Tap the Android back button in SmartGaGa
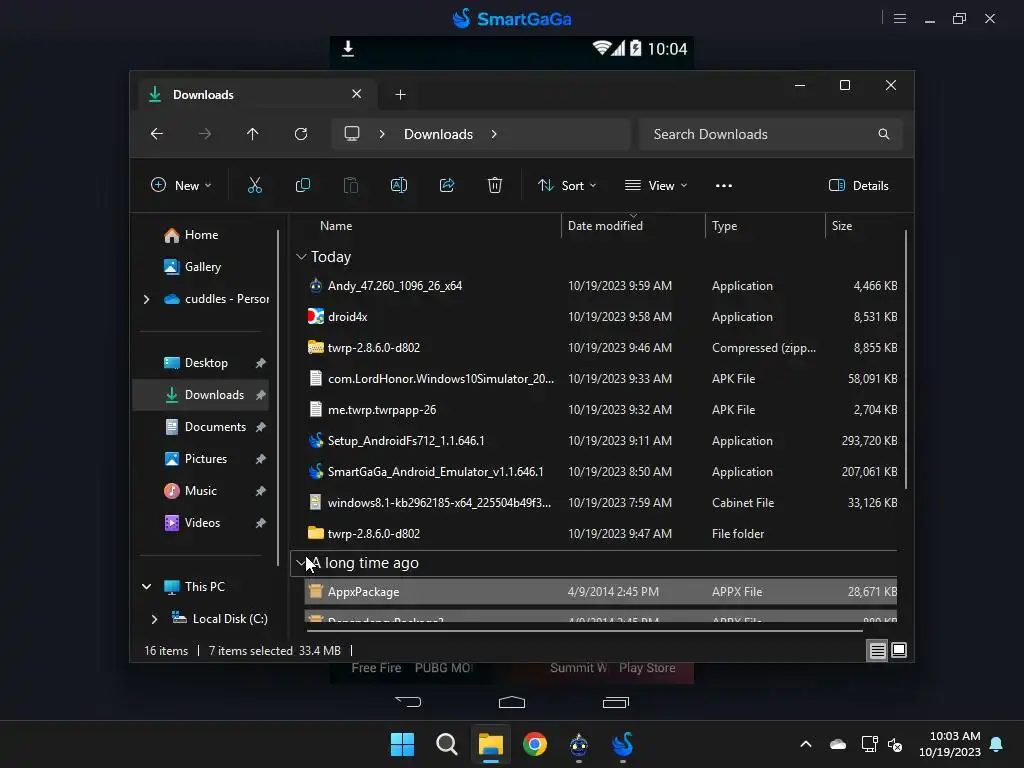 click(408, 702)
